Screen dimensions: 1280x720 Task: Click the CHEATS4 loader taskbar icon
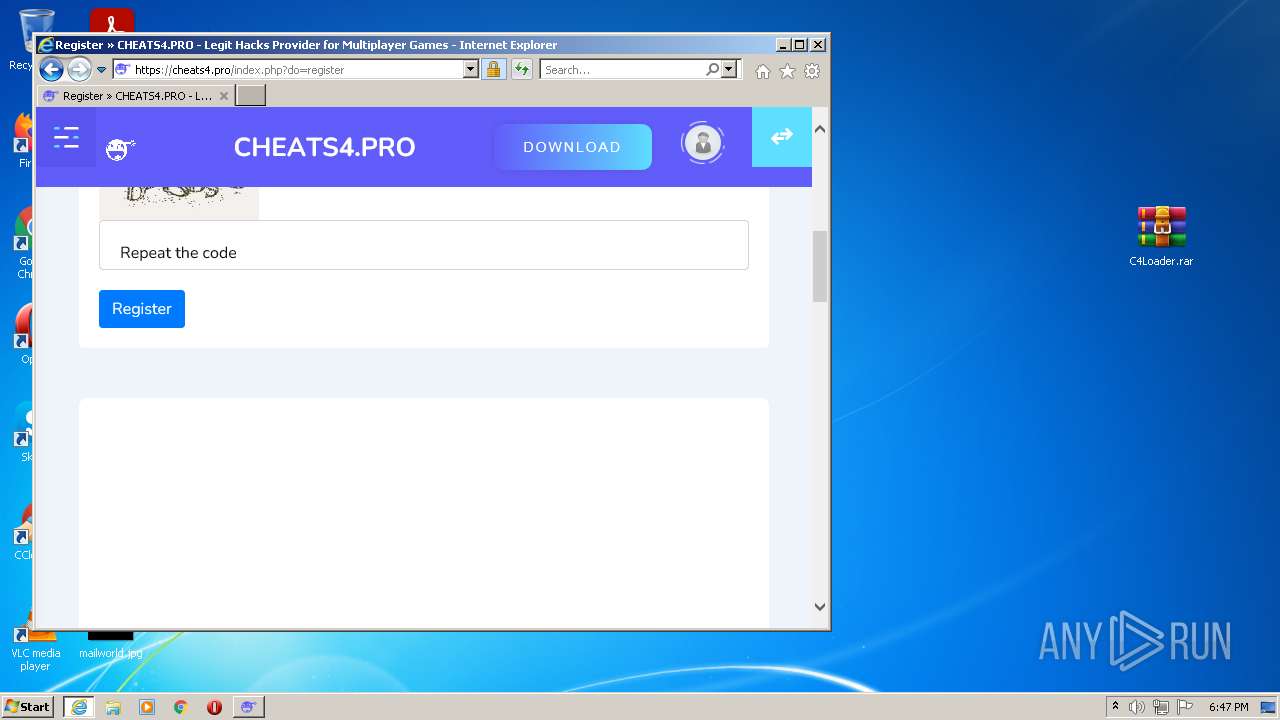tap(248, 707)
